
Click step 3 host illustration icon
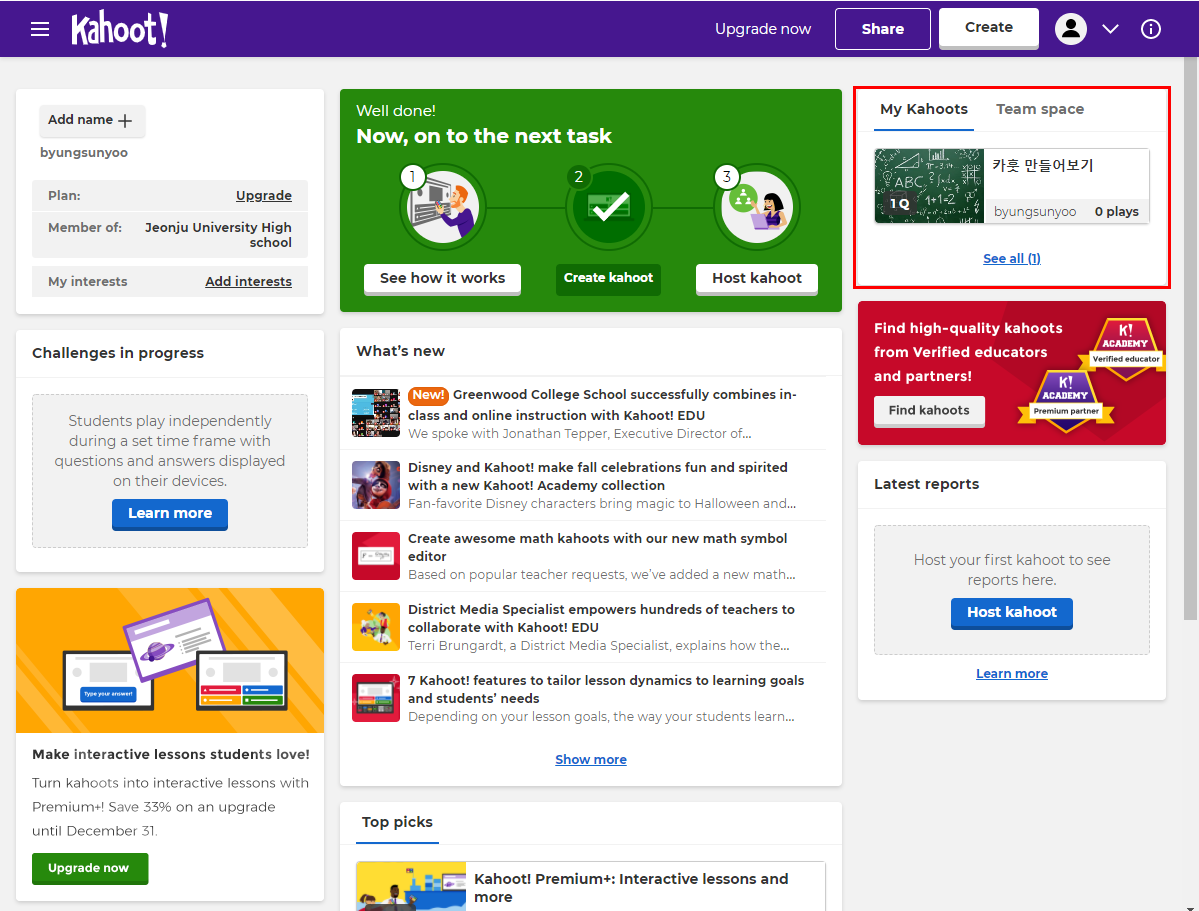(757, 207)
